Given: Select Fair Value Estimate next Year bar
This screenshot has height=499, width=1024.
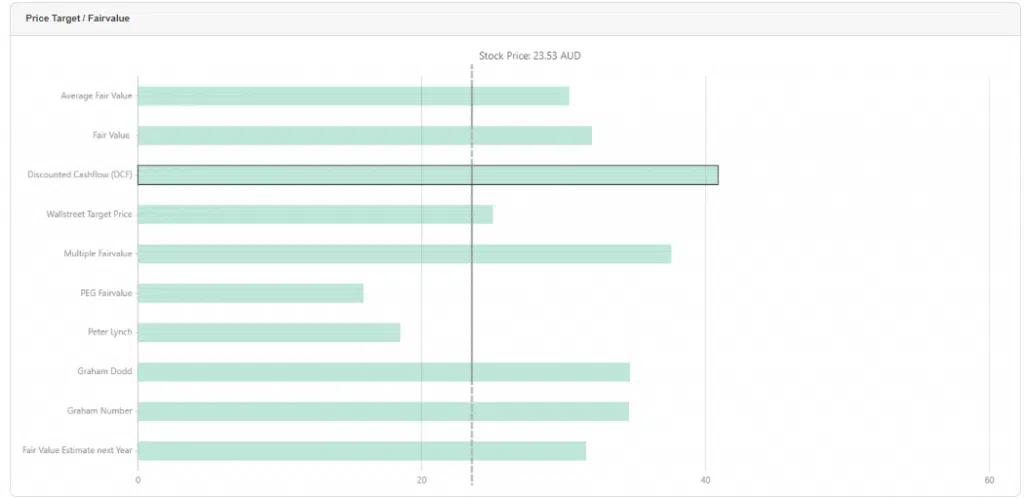Looking at the screenshot, I should [361, 450].
